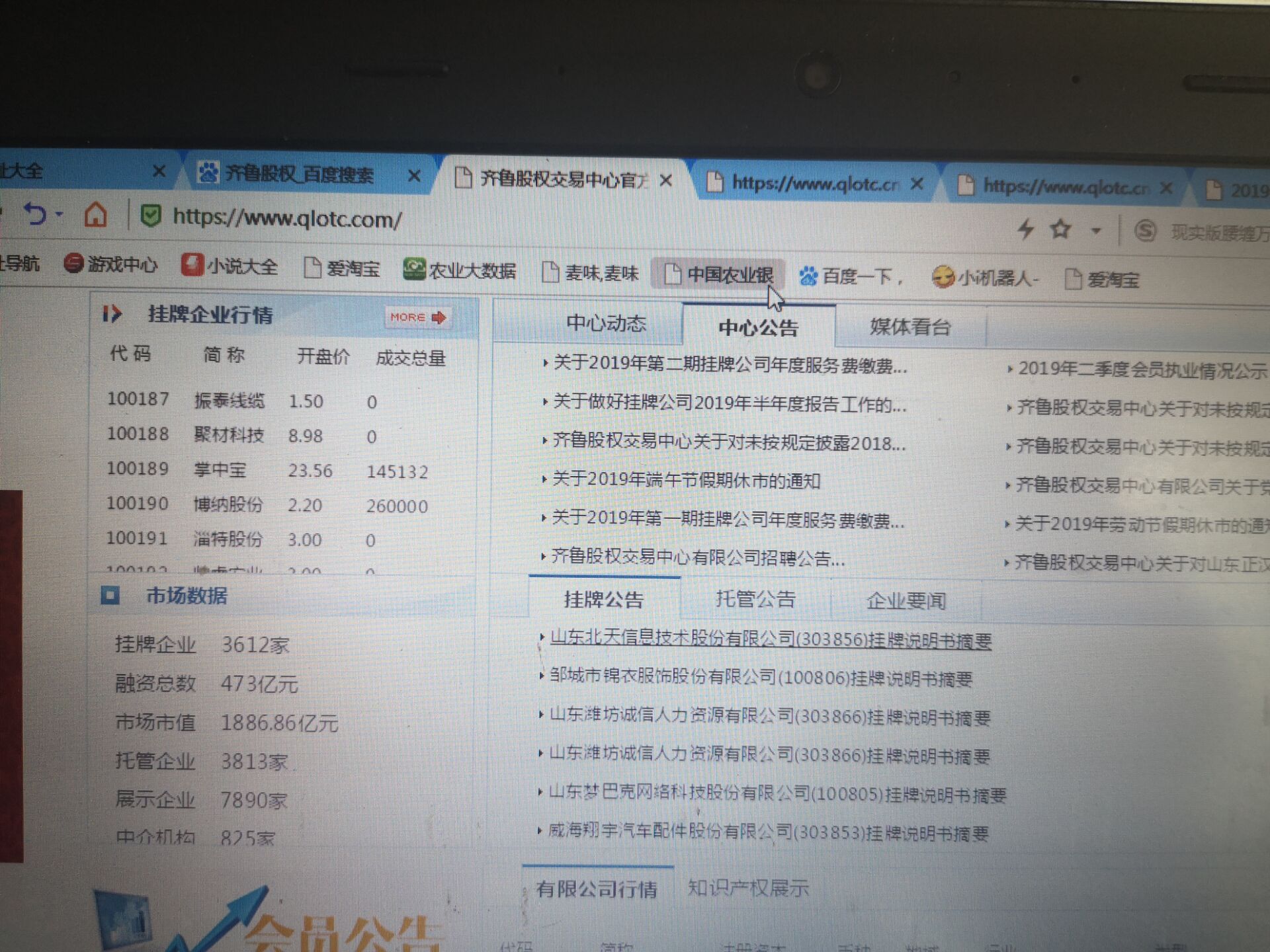Open 邹城市锦衣服饰股份有限公司(100806) prospectus link

tap(761, 678)
